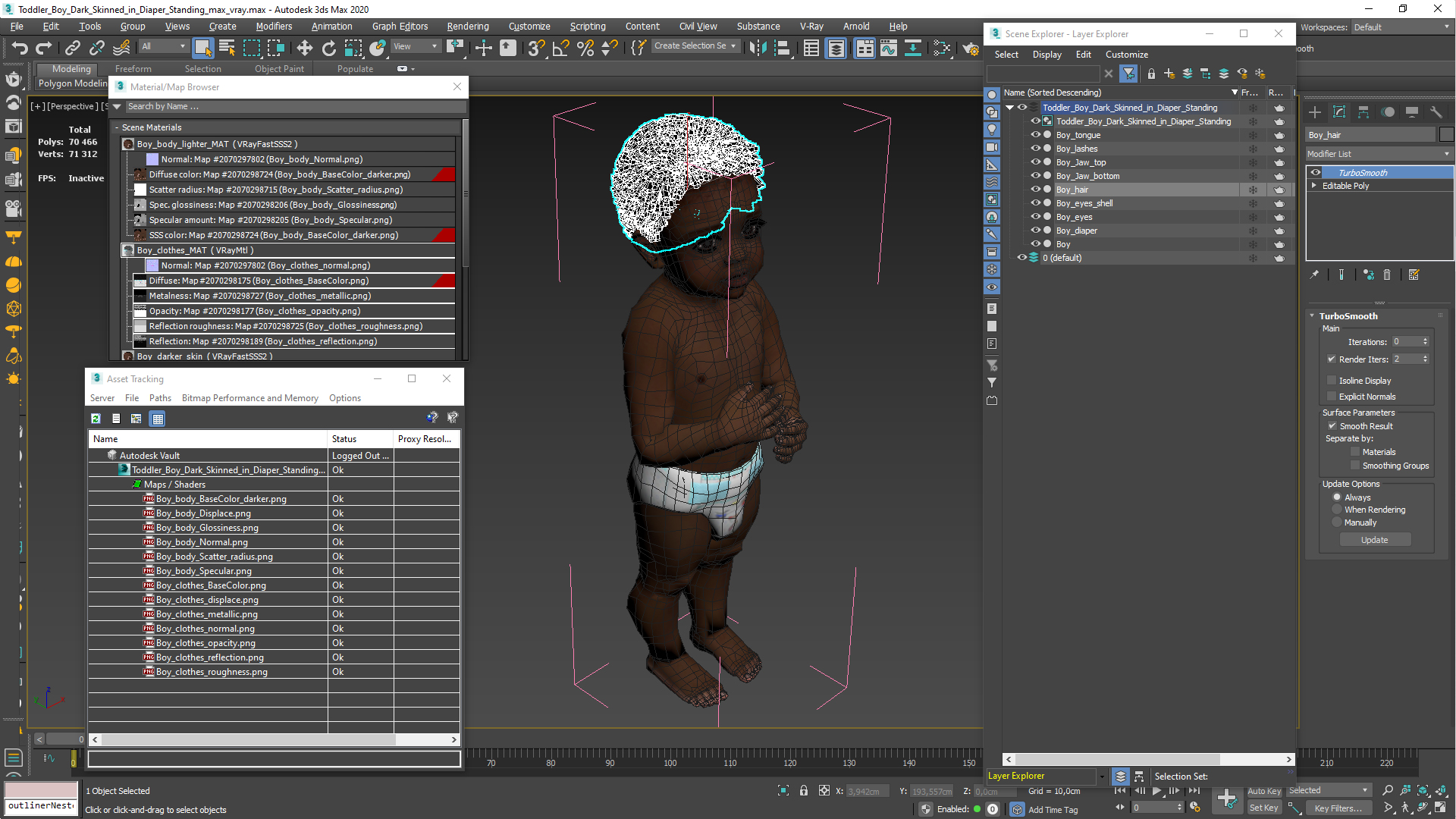Open the selection filter All dropdown

tap(163, 46)
